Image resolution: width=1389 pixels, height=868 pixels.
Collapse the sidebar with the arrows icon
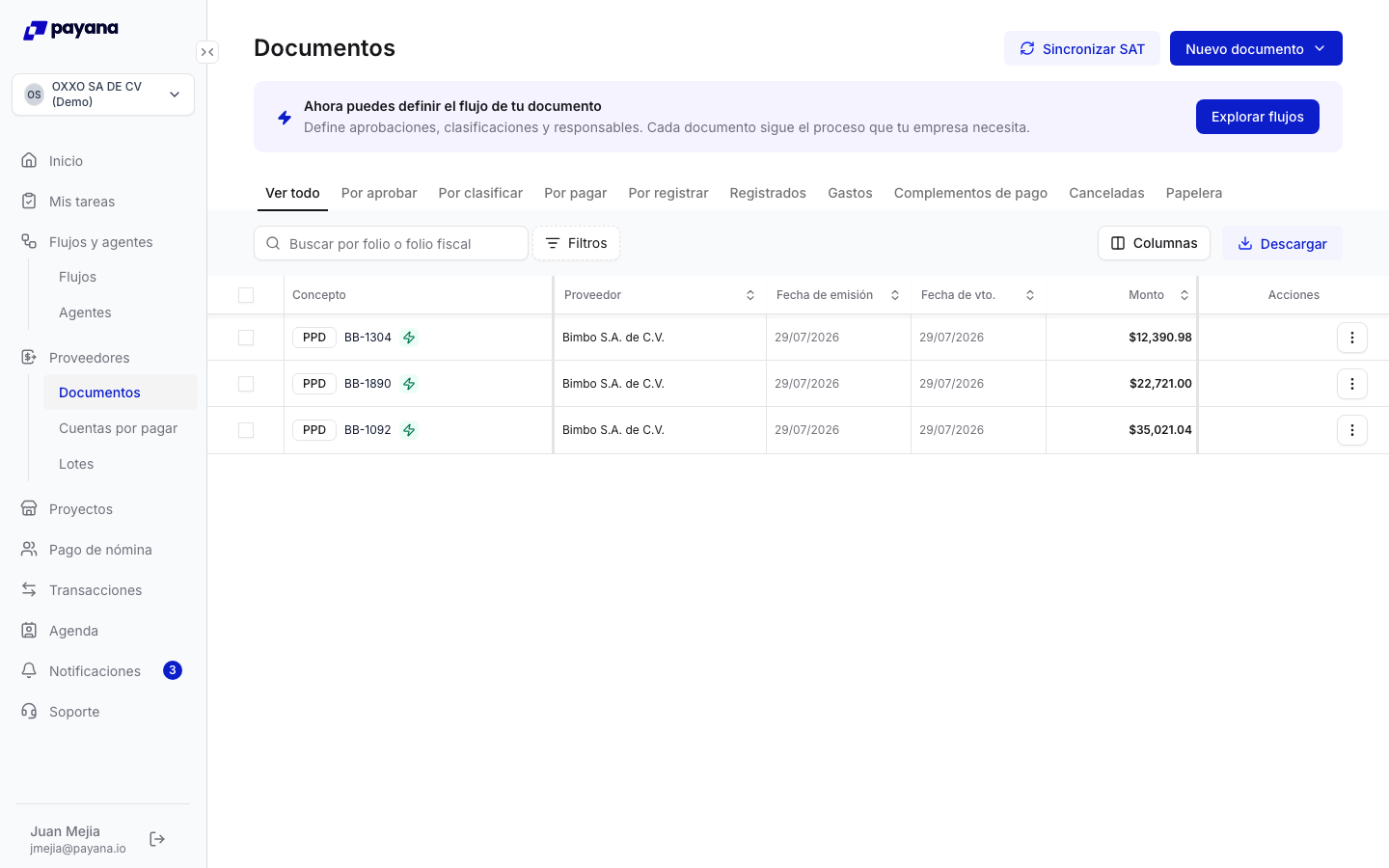(x=207, y=52)
